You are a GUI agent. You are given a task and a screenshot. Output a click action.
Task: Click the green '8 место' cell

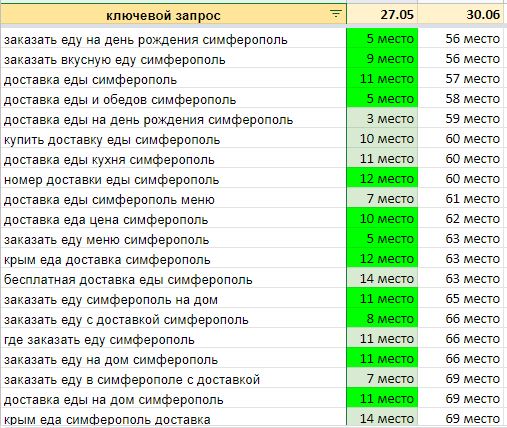click(382, 319)
